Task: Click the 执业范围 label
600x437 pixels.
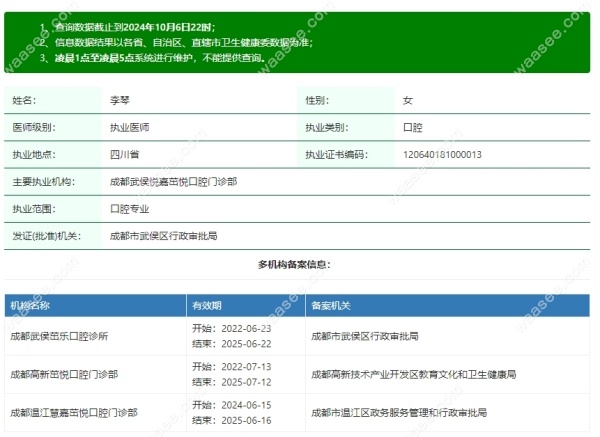Action: (x=34, y=209)
